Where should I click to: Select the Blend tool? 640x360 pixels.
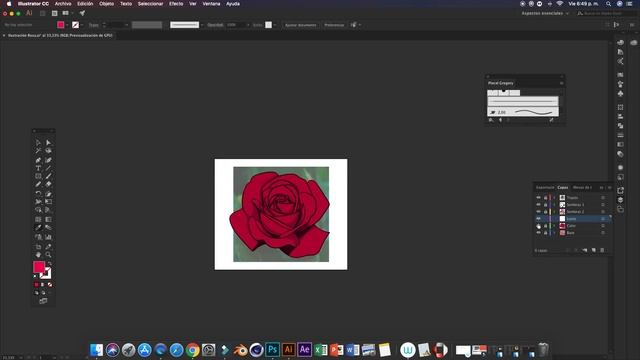tap(48, 228)
